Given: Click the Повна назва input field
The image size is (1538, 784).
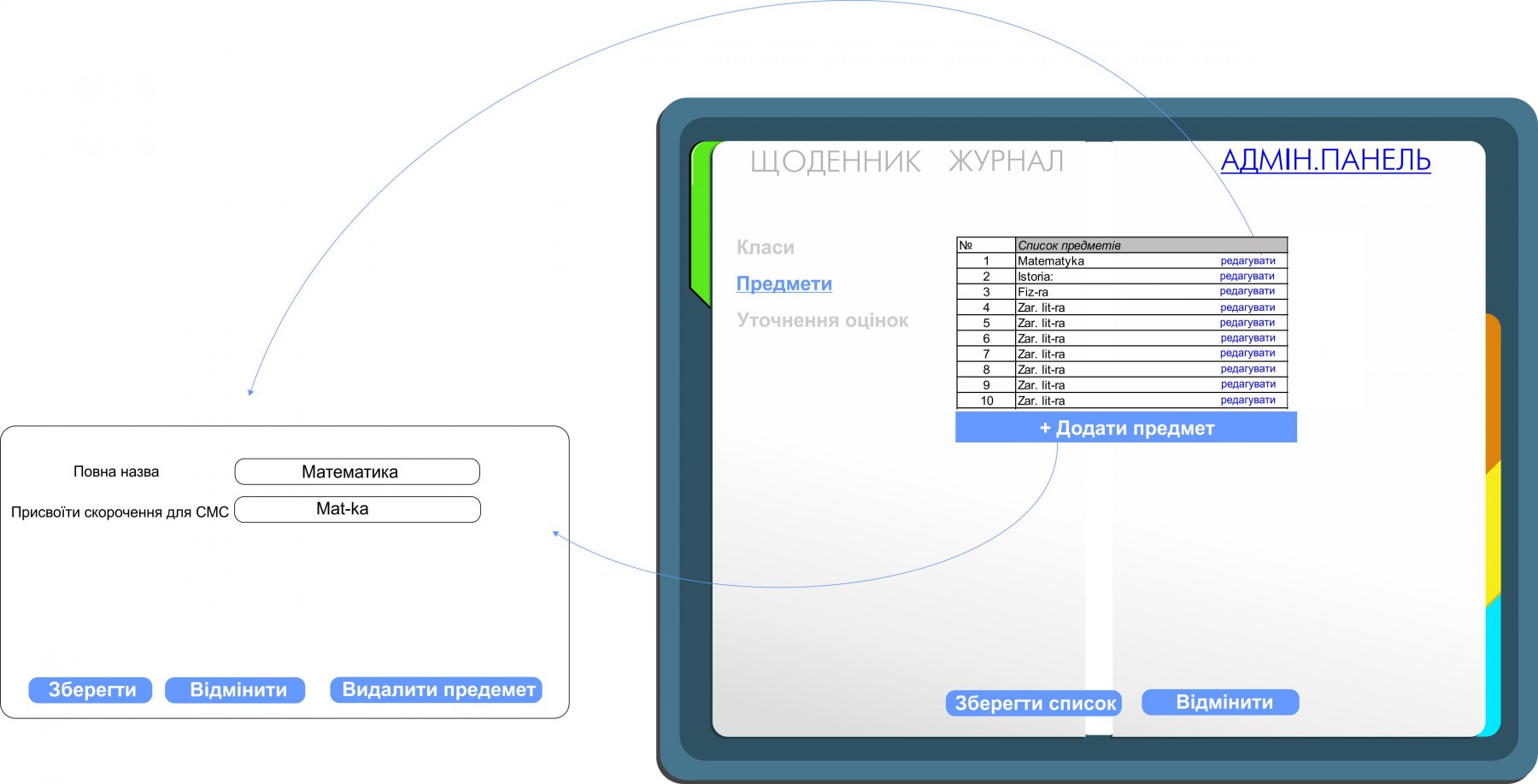Looking at the screenshot, I should pyautogui.click(x=357, y=471).
